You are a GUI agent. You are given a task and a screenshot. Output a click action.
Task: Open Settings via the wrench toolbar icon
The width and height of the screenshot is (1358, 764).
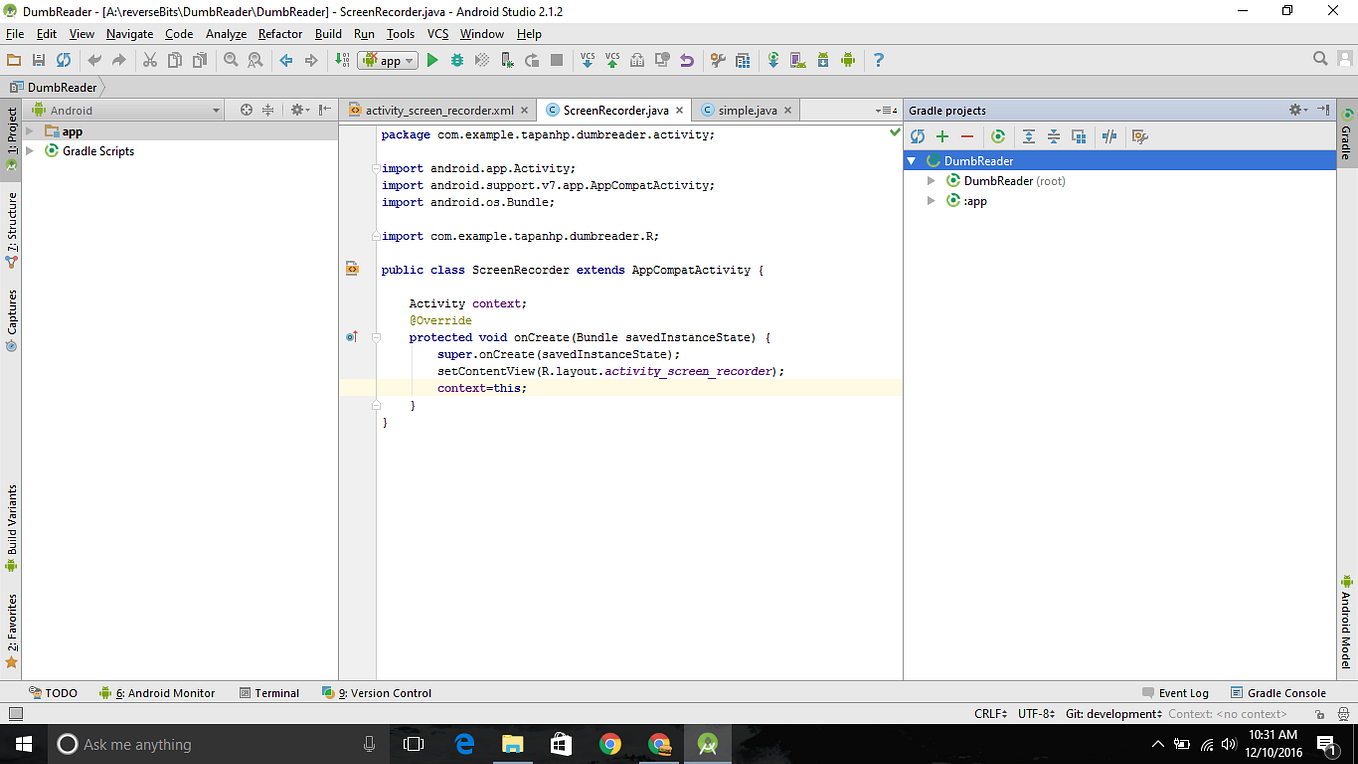pos(718,60)
